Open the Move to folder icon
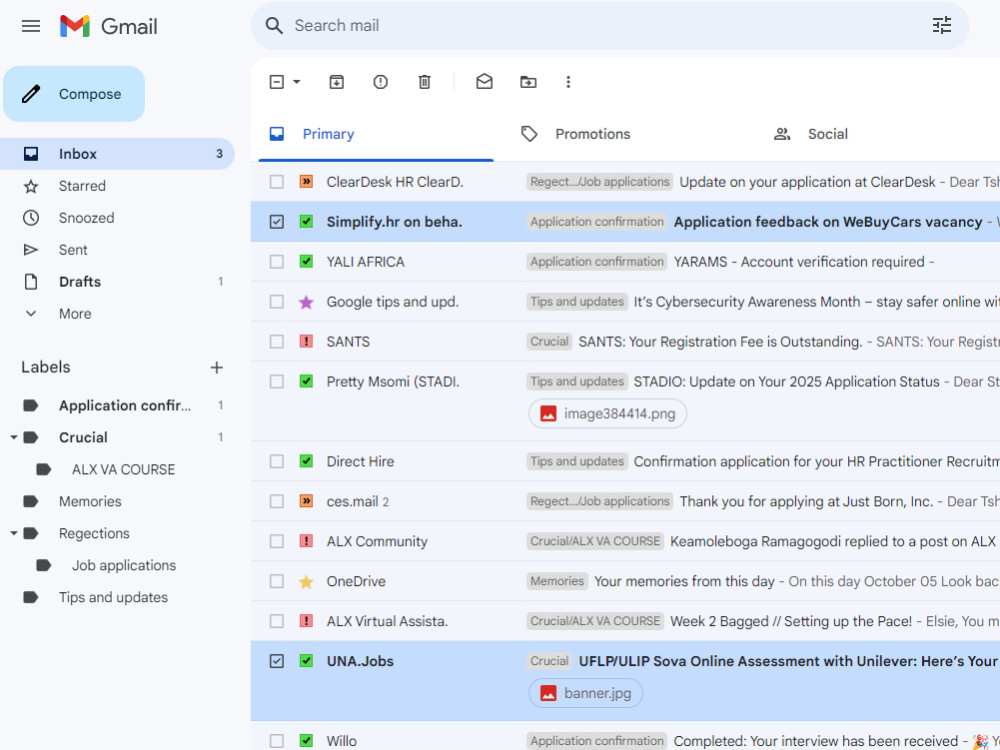The width and height of the screenshot is (1000, 750). click(528, 82)
